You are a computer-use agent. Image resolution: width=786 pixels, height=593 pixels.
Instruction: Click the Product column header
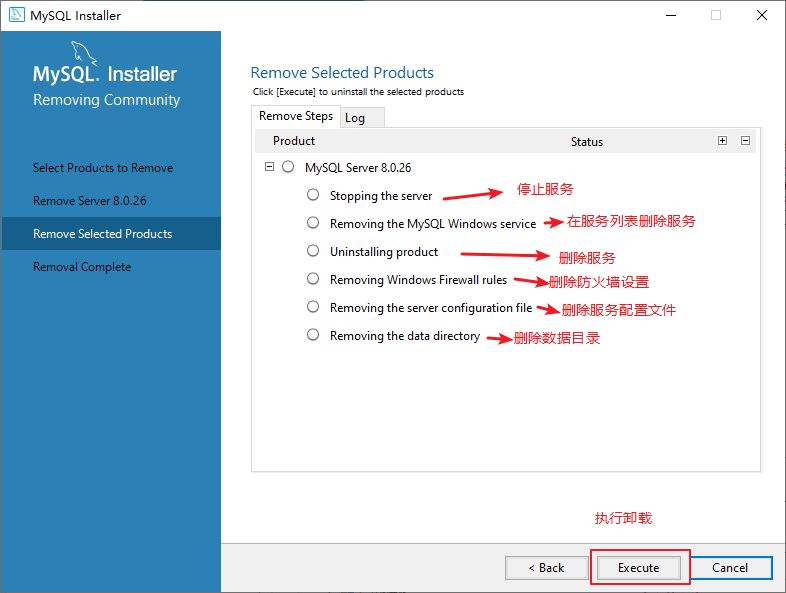[x=294, y=141]
